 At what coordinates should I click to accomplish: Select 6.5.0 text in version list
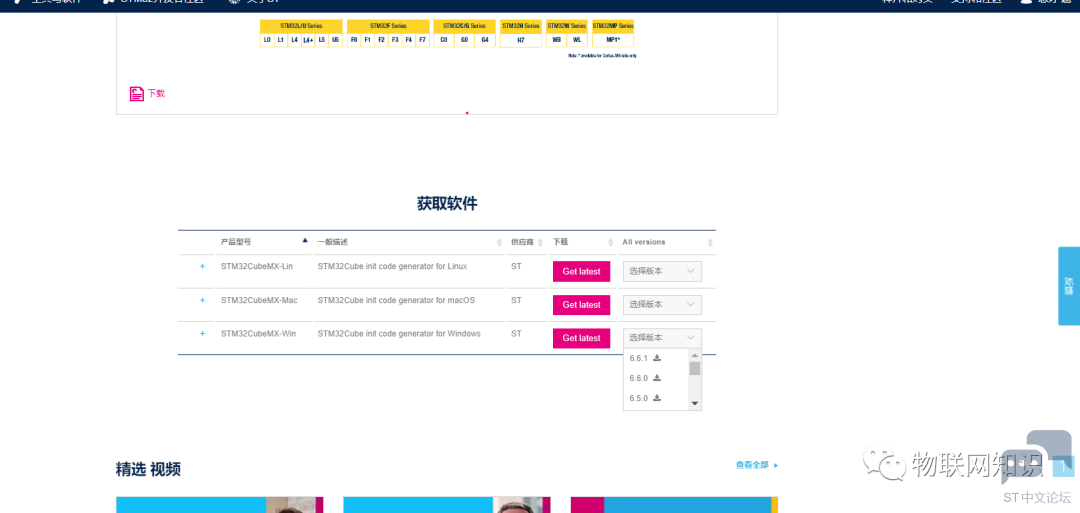(638, 398)
